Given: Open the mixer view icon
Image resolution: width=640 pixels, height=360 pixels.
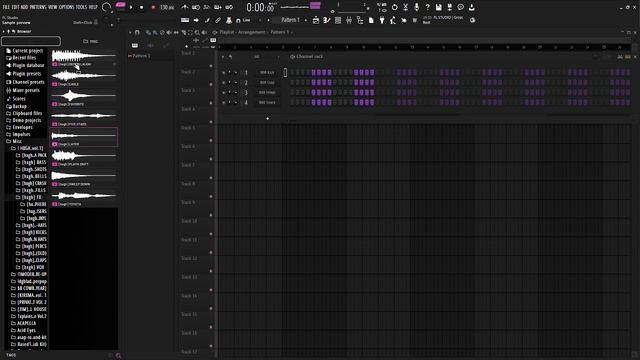Looking at the screenshot, I should (x=349, y=20).
